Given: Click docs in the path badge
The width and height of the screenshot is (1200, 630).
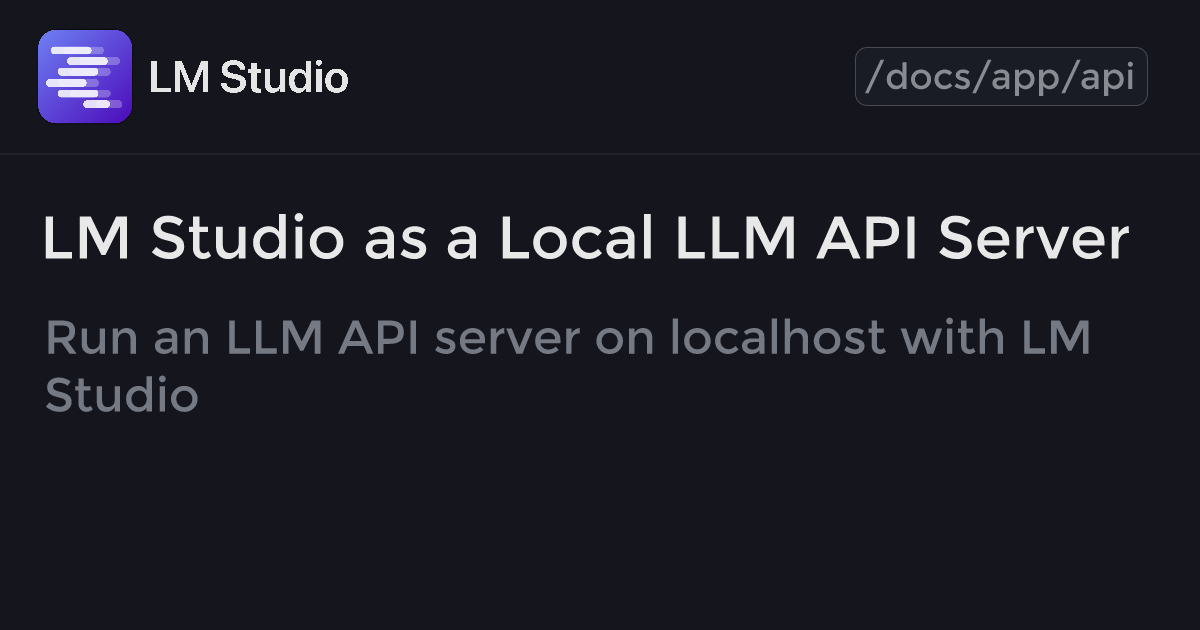Looking at the screenshot, I should (x=928, y=77).
